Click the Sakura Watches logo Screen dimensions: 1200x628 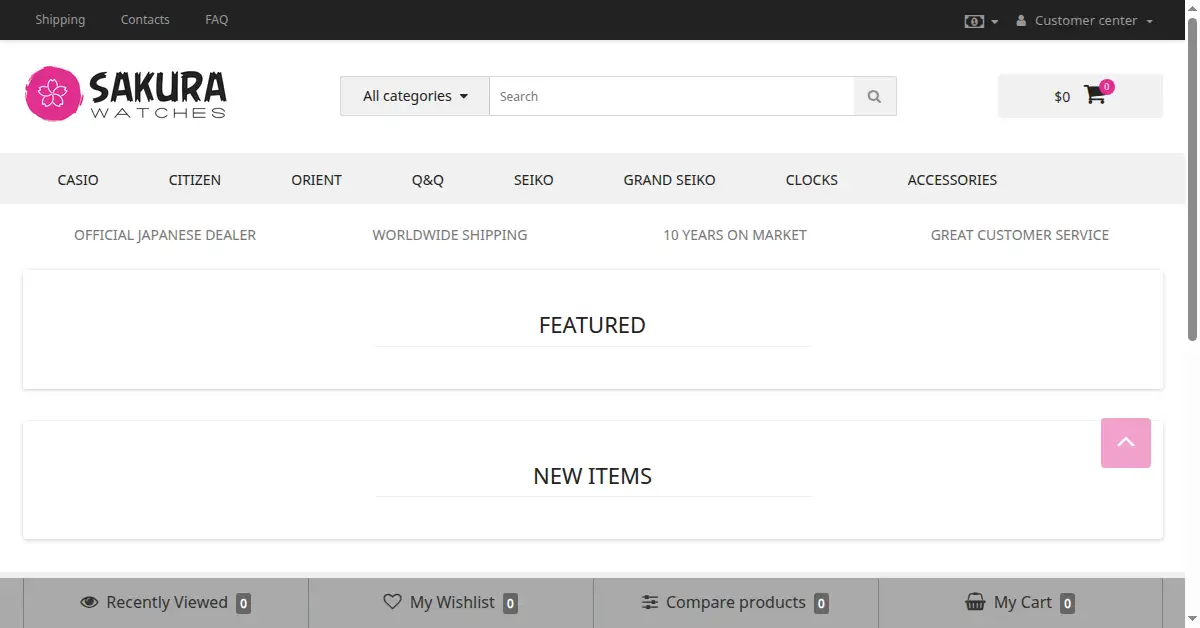(x=126, y=94)
